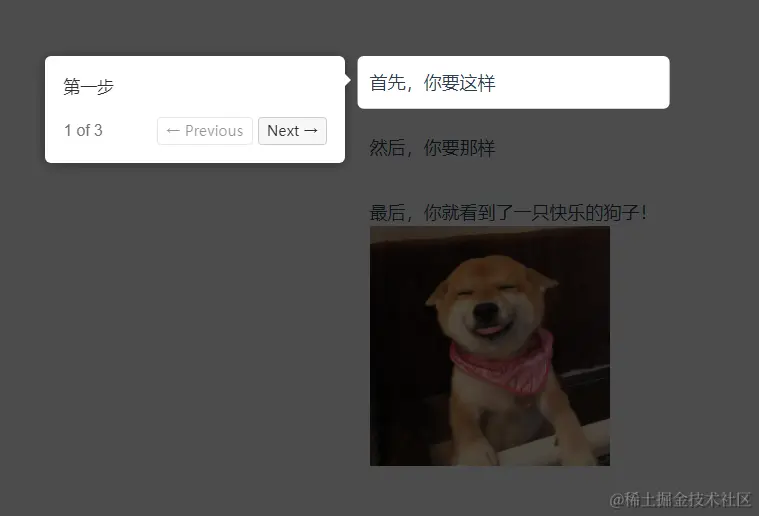
Task: Click the text '然后，你要那样'
Action: coord(432,148)
